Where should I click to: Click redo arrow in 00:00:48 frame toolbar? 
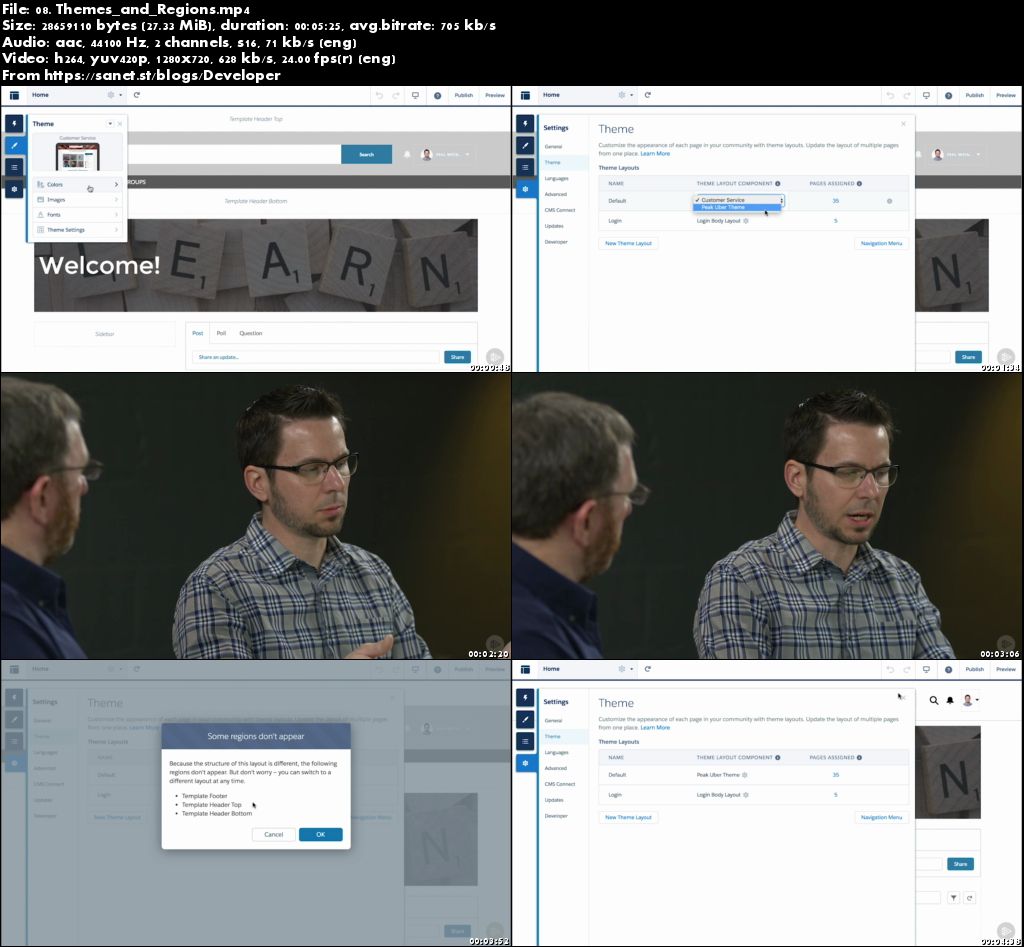[x=396, y=95]
